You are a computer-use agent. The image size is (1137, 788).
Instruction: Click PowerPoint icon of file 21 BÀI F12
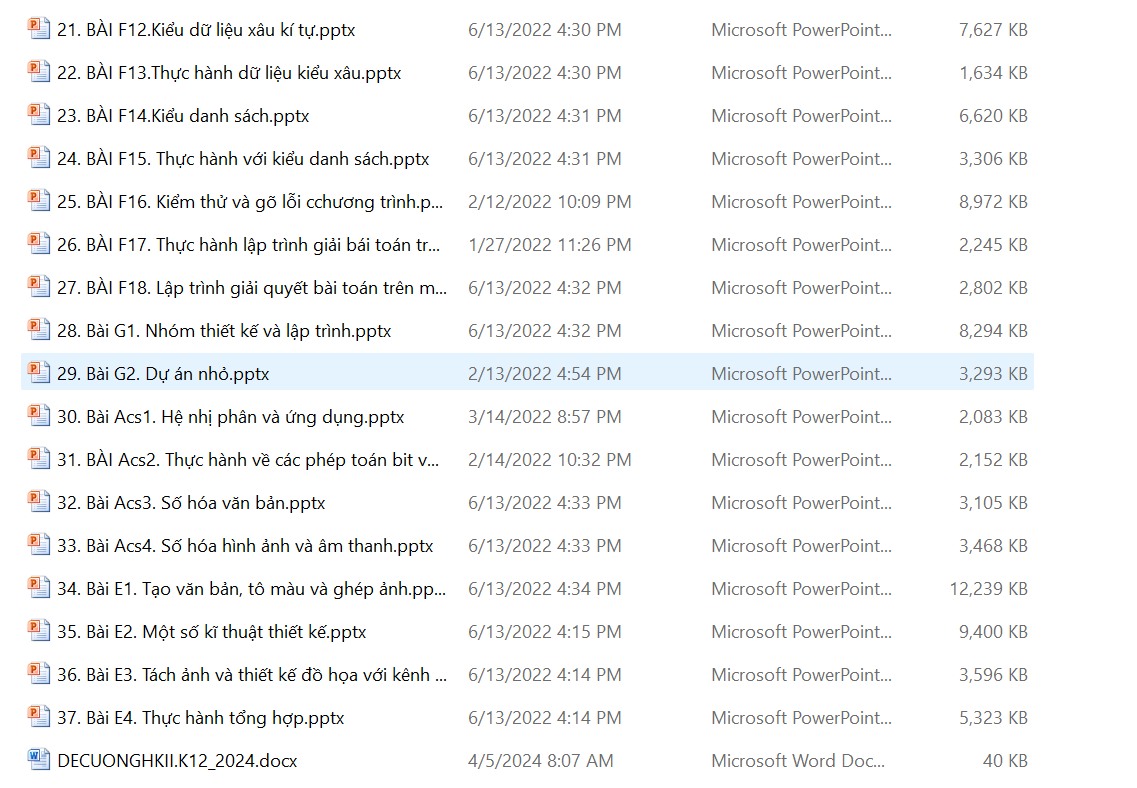coord(38,29)
